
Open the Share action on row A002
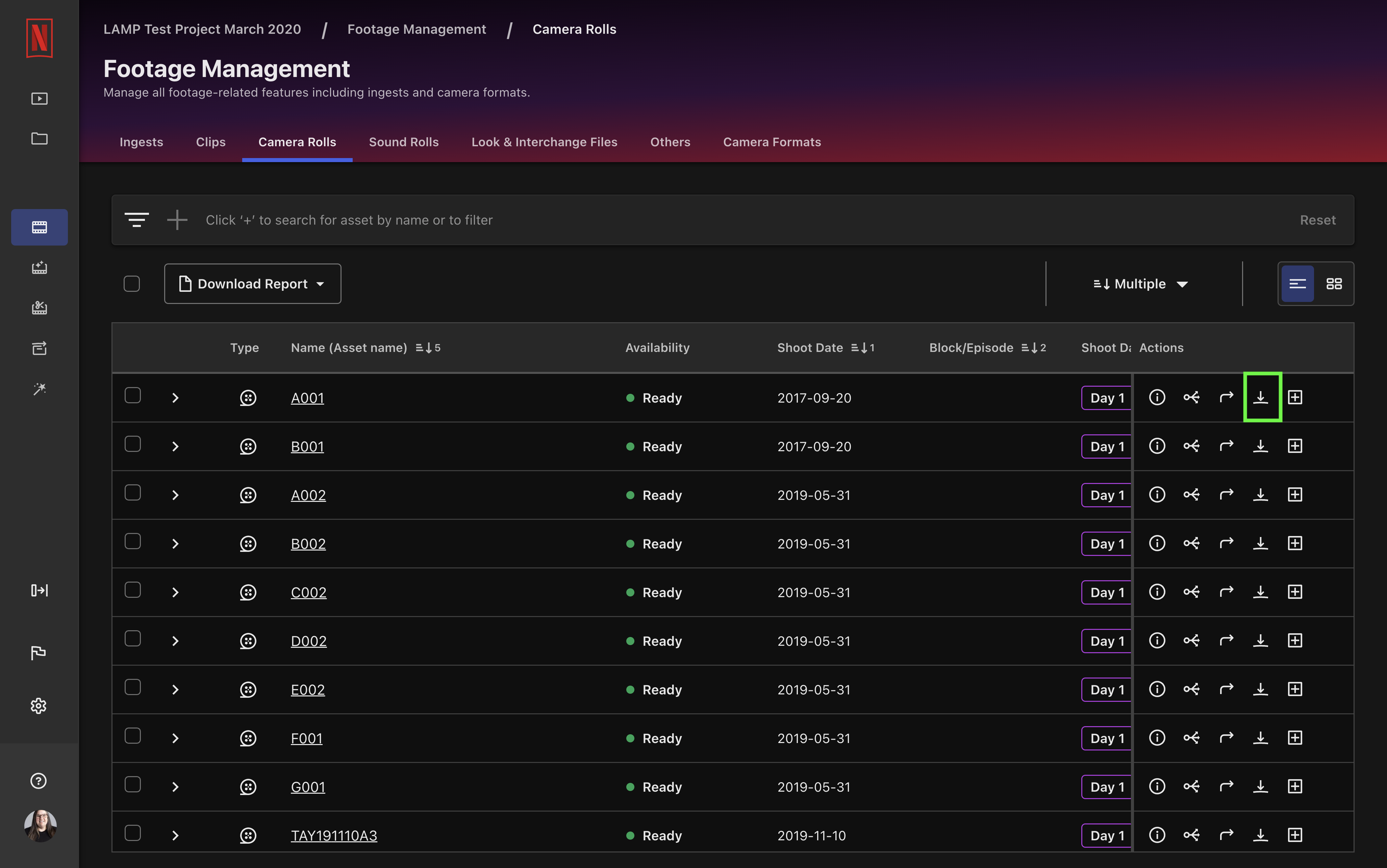pyautogui.click(x=1192, y=494)
